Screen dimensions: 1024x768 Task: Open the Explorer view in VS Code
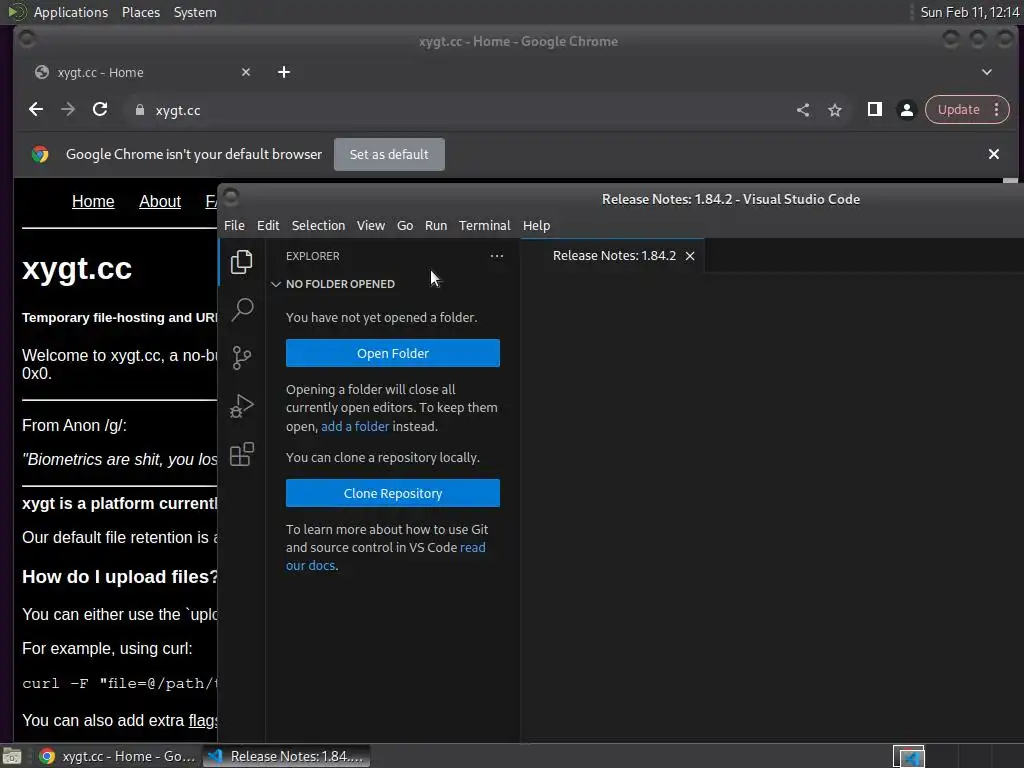(x=242, y=262)
